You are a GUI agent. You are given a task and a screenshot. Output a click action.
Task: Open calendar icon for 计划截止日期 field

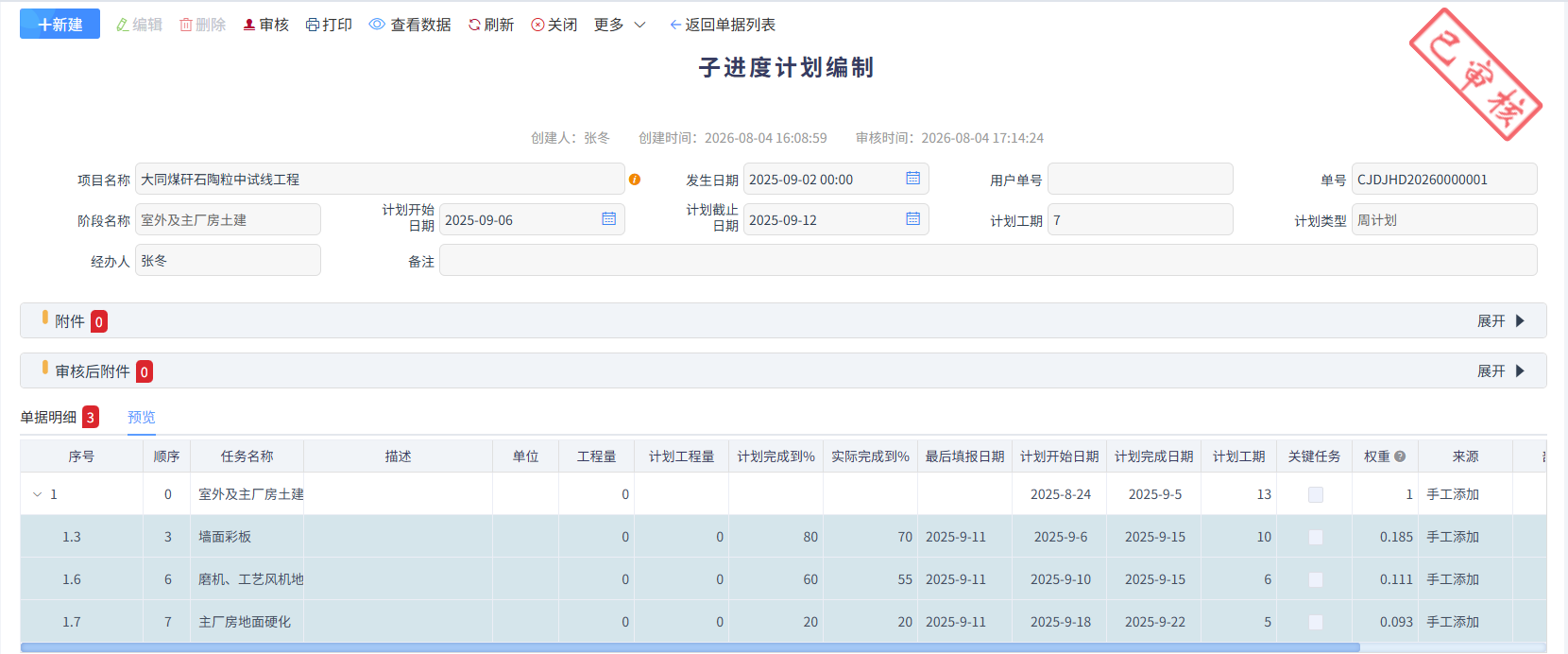(x=912, y=219)
